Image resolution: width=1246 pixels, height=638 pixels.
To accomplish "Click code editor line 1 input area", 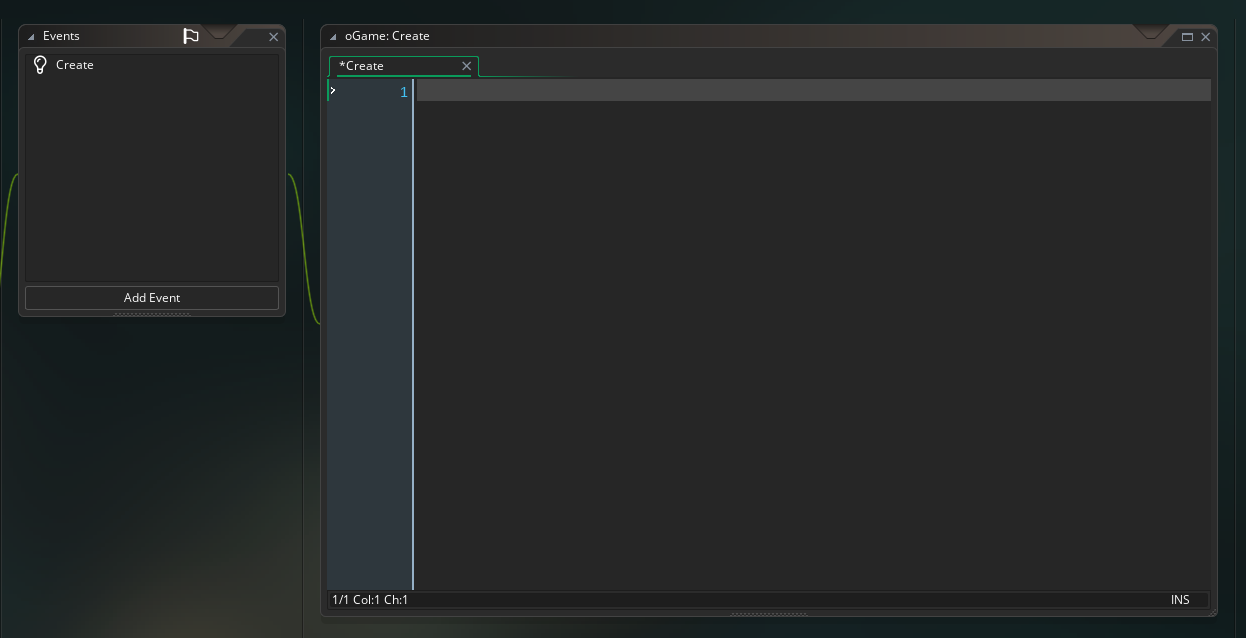I will pyautogui.click(x=813, y=91).
